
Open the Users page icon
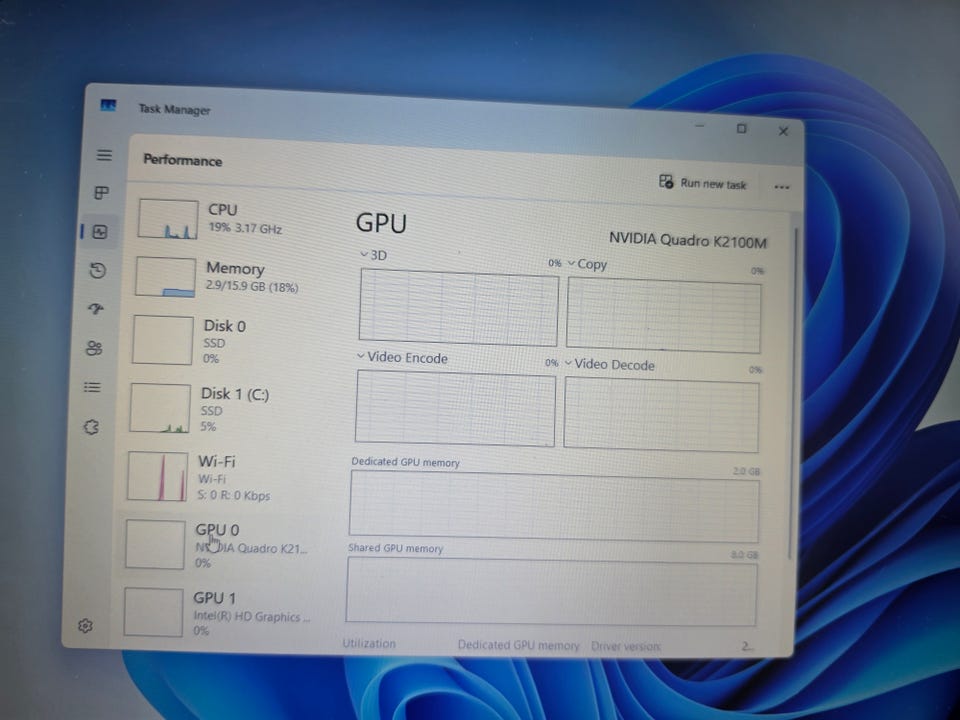[x=94, y=348]
